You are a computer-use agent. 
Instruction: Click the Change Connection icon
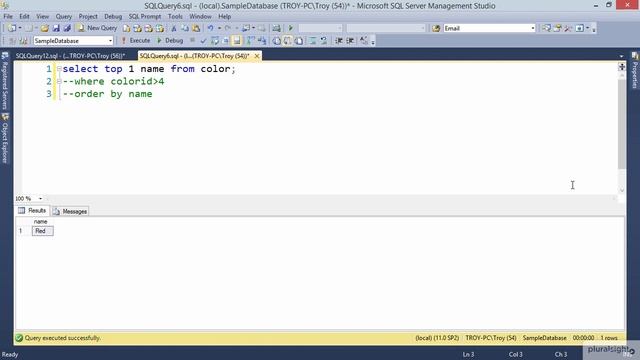click(23, 41)
